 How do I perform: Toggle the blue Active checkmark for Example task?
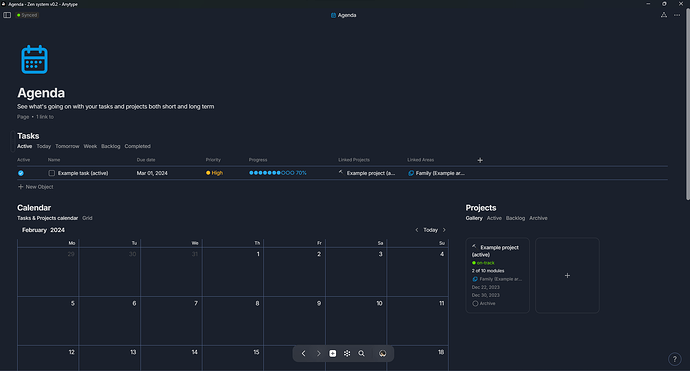tap(21, 173)
